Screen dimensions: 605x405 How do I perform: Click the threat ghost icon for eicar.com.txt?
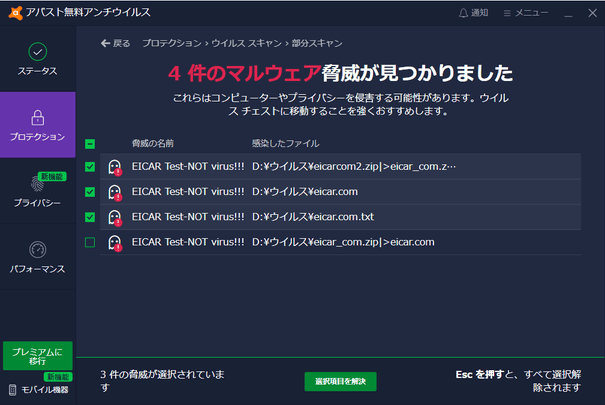(x=115, y=218)
